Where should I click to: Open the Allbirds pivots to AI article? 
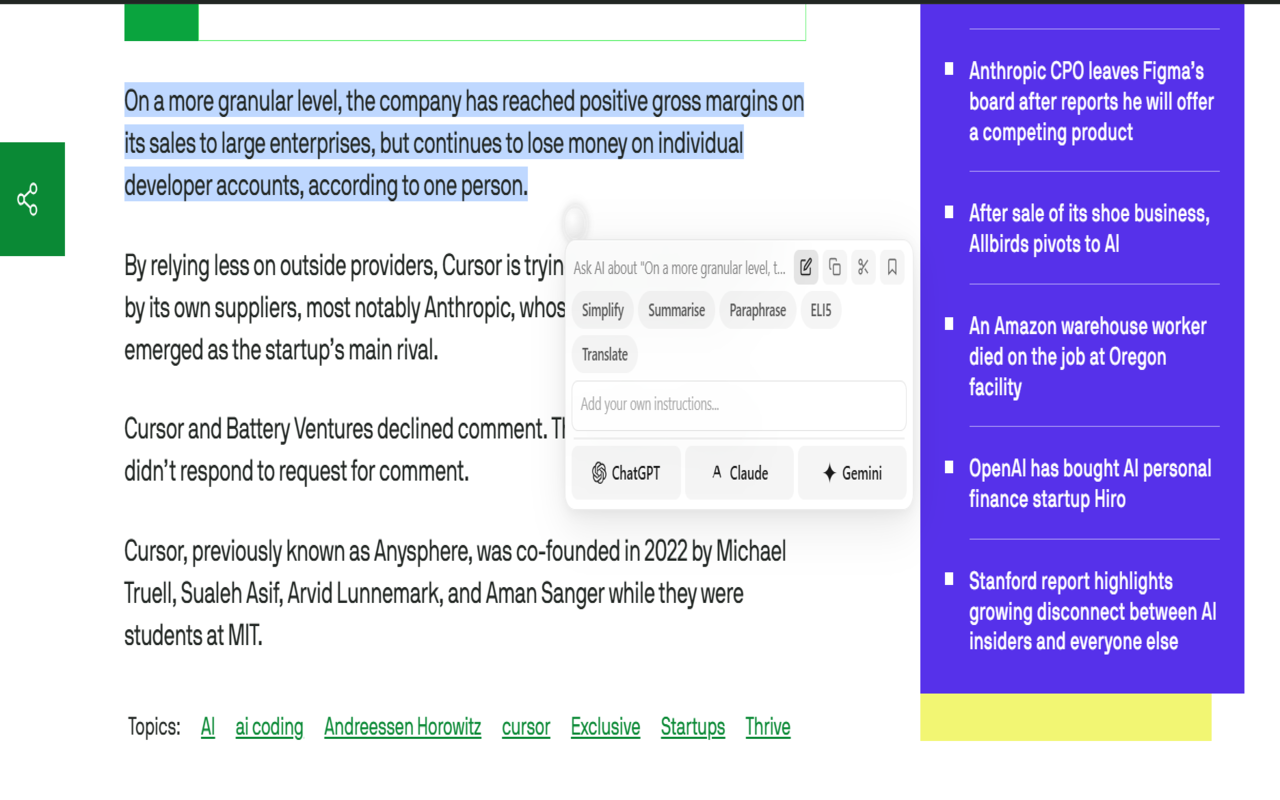pos(1089,228)
